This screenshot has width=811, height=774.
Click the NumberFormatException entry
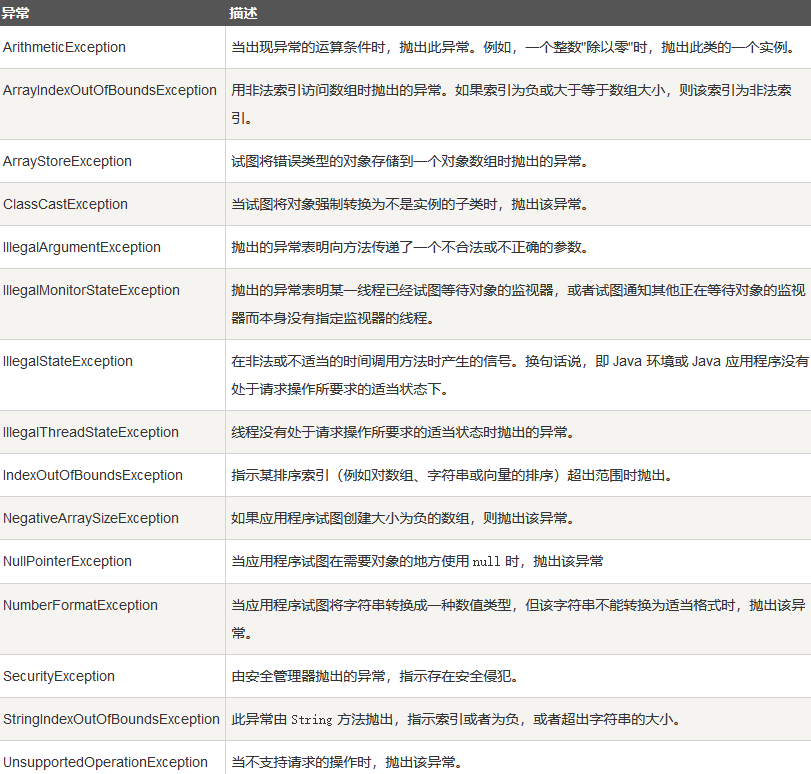click(80, 605)
